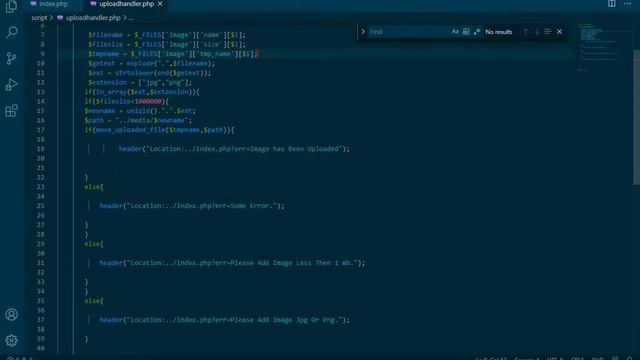This screenshot has height=360, width=640.
Task: Close the Find widget
Action: (x=559, y=31)
